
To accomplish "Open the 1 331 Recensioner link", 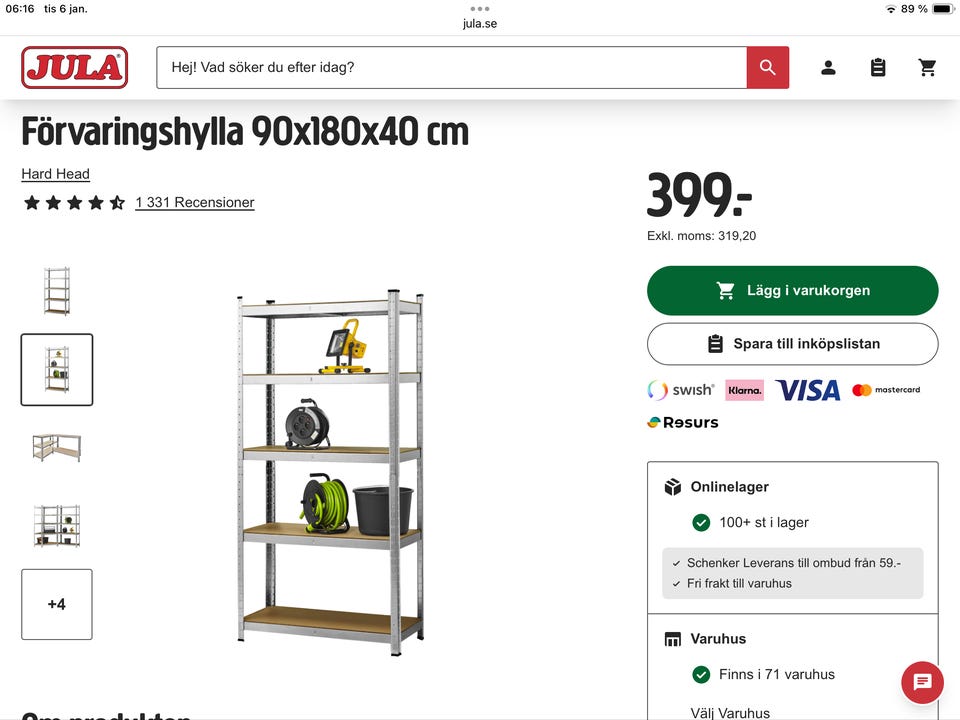I will 195,202.
